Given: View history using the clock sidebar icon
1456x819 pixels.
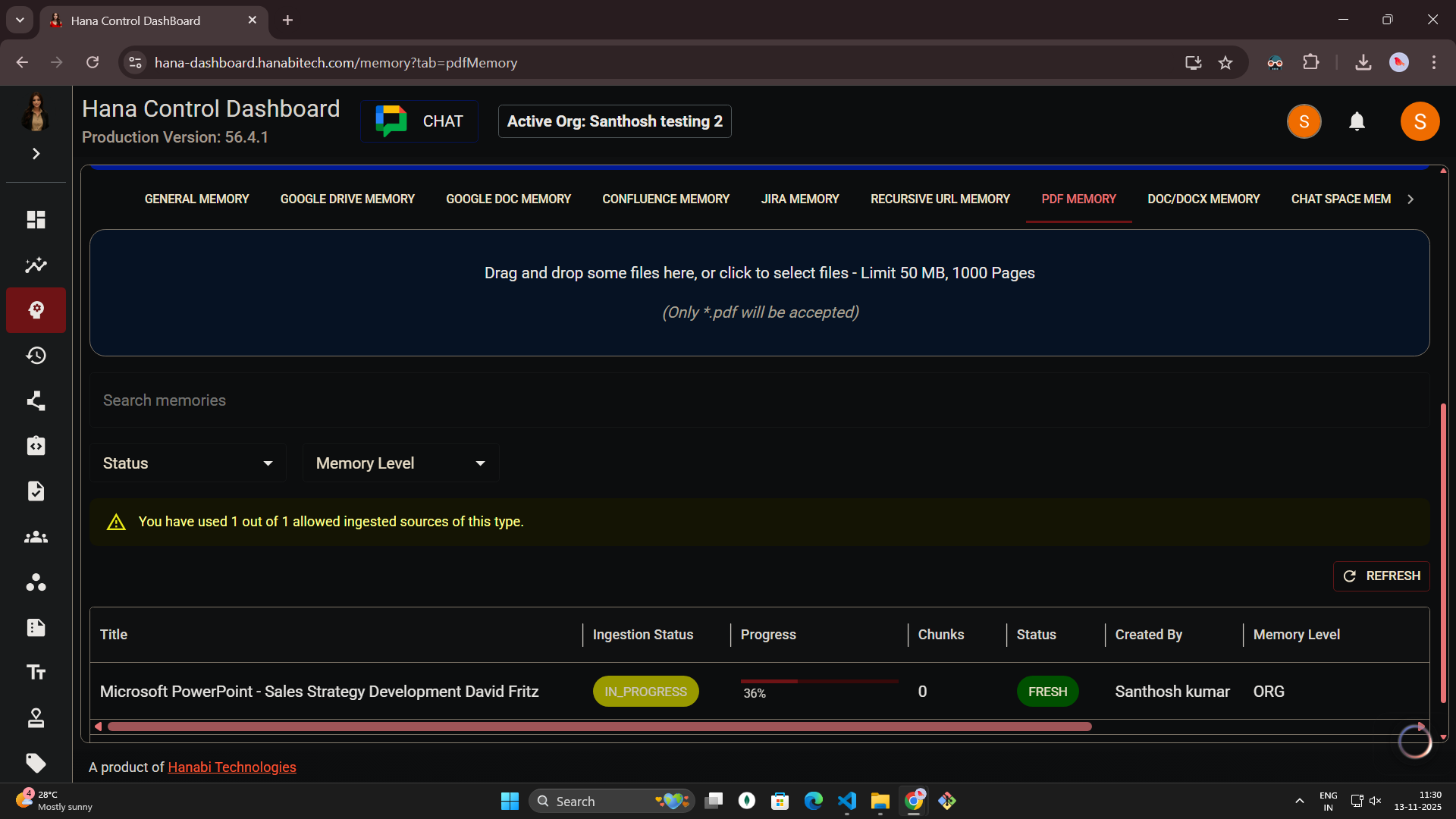Looking at the screenshot, I should (x=36, y=355).
